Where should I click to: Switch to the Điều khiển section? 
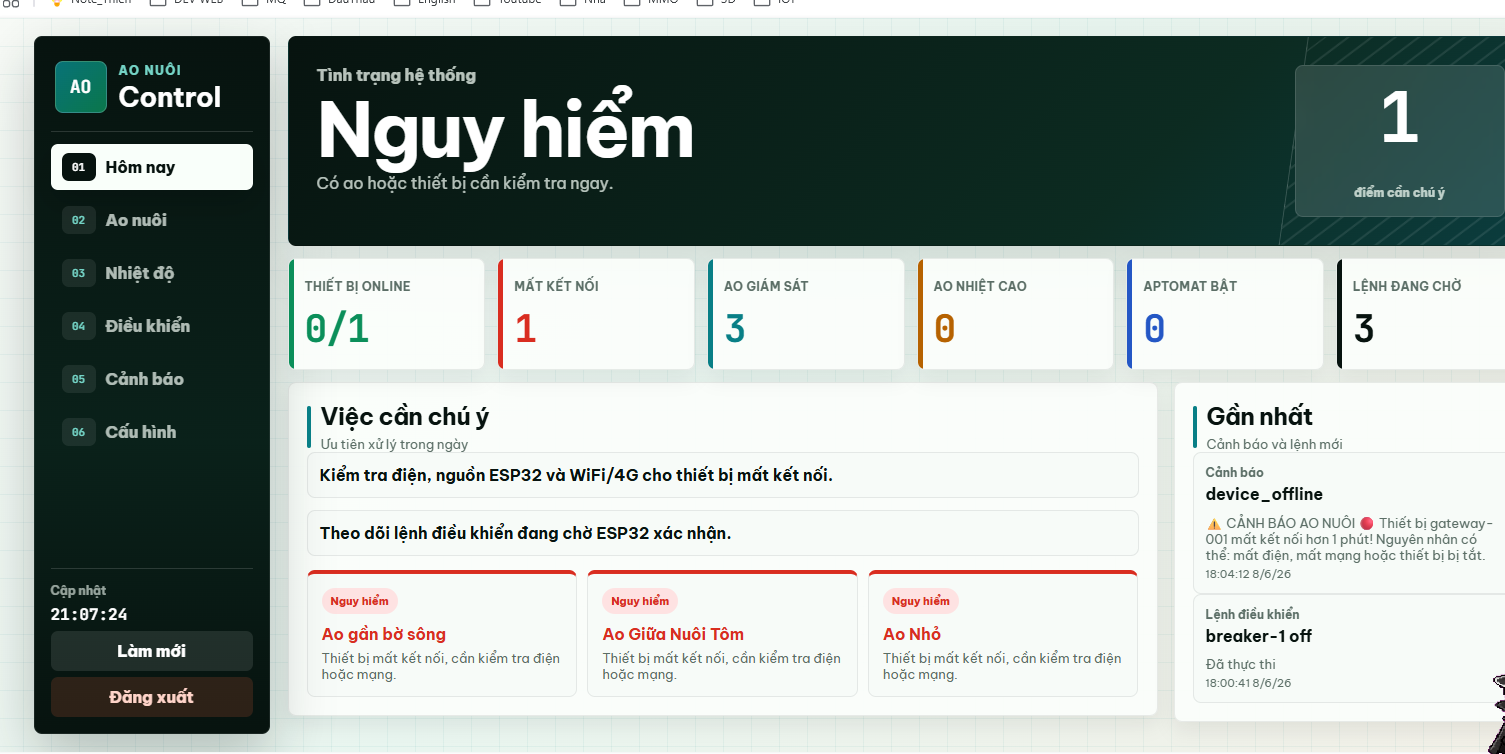[152, 326]
